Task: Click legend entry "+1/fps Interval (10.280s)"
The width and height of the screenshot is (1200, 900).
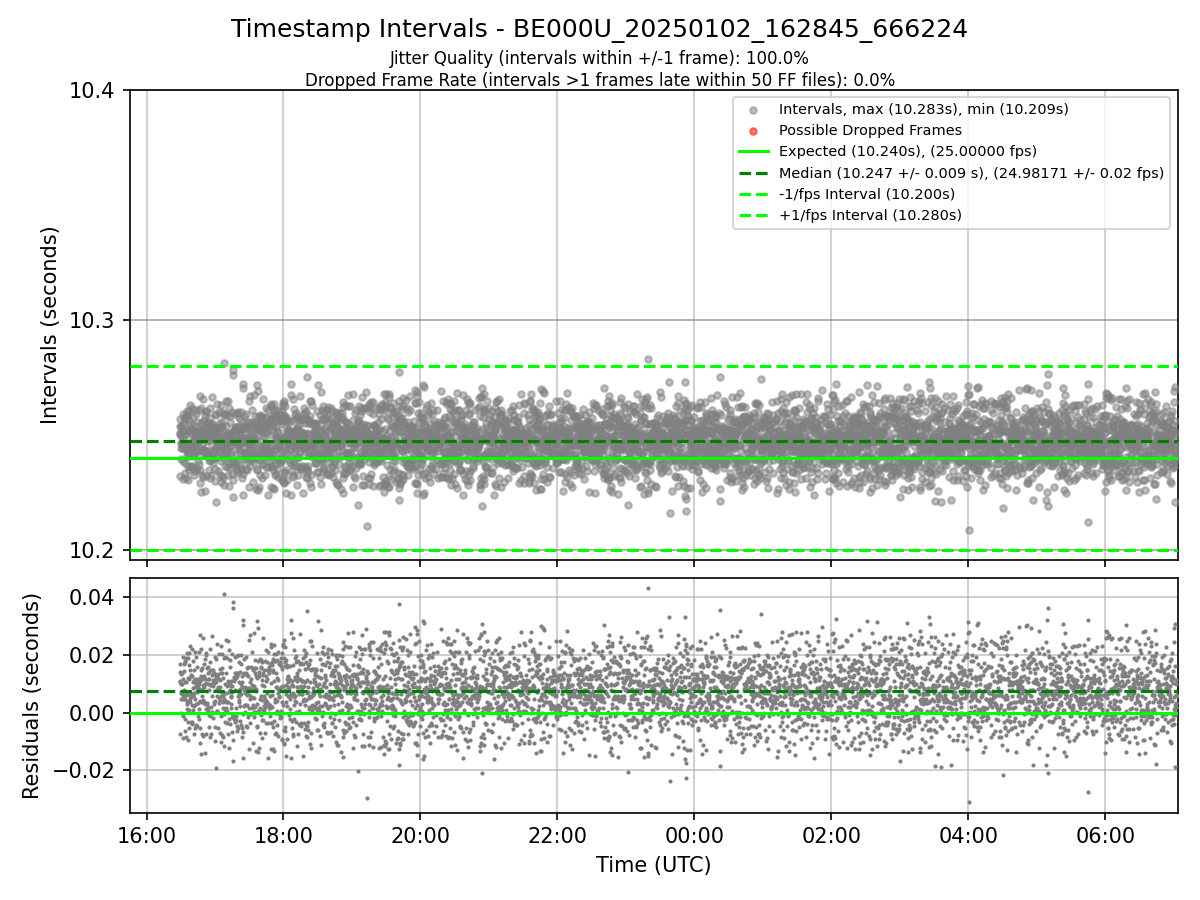Action: coord(870,215)
